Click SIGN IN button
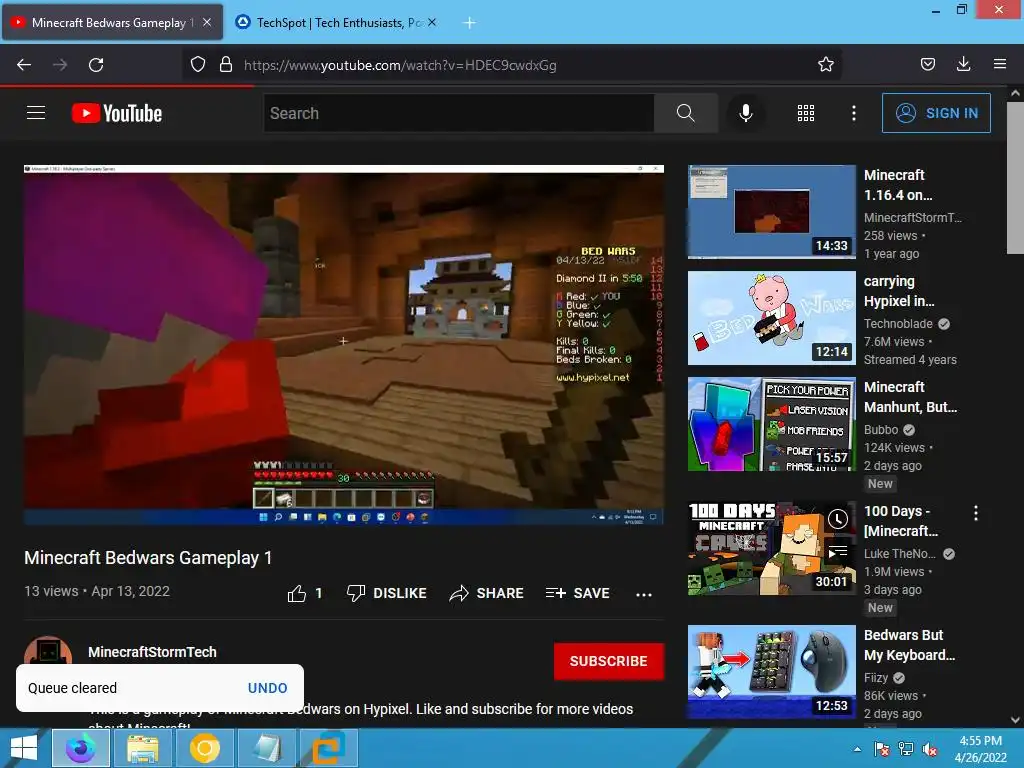Image resolution: width=1024 pixels, height=768 pixels. [936, 113]
